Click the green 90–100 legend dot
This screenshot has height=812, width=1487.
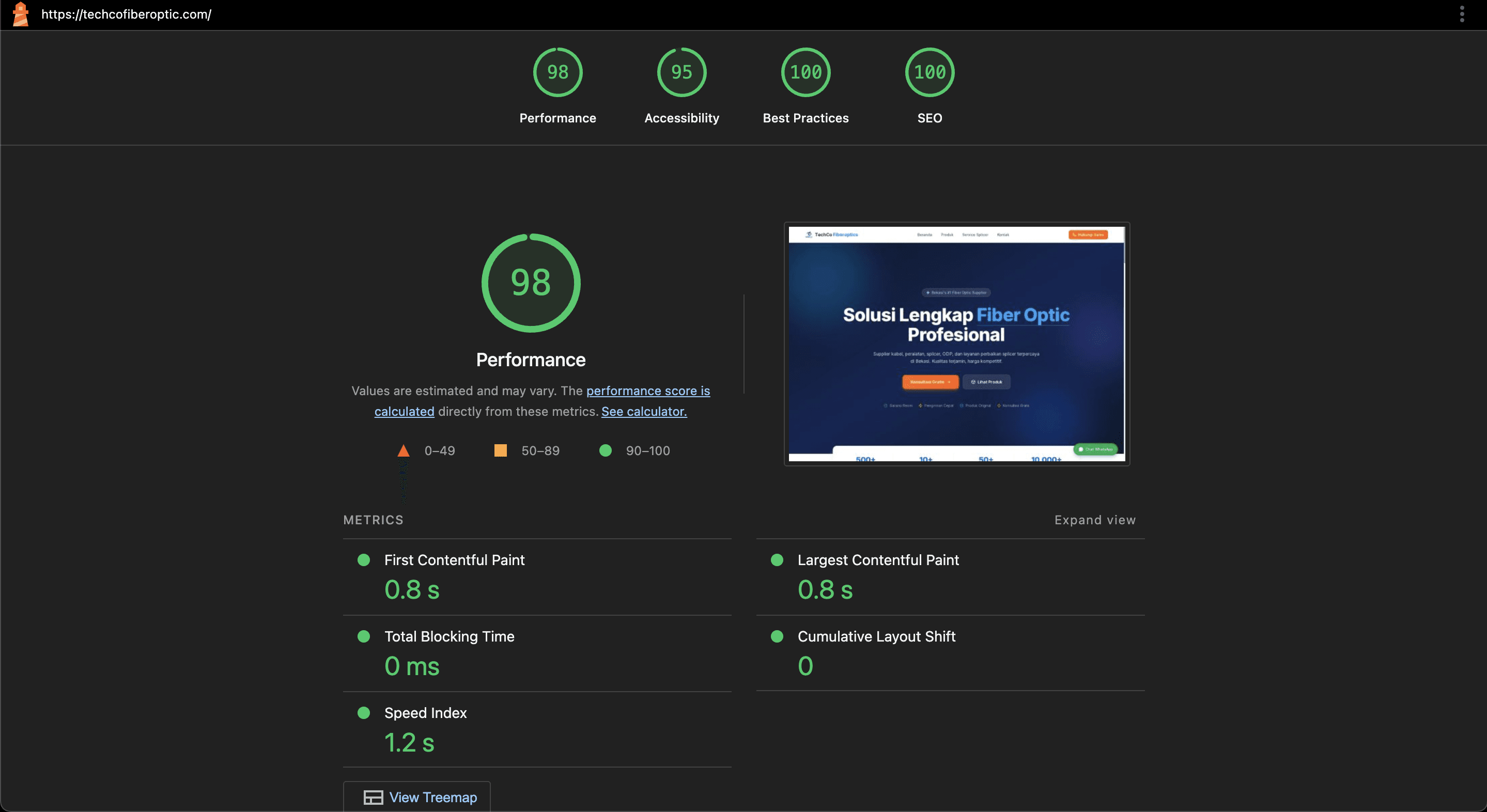tap(605, 451)
